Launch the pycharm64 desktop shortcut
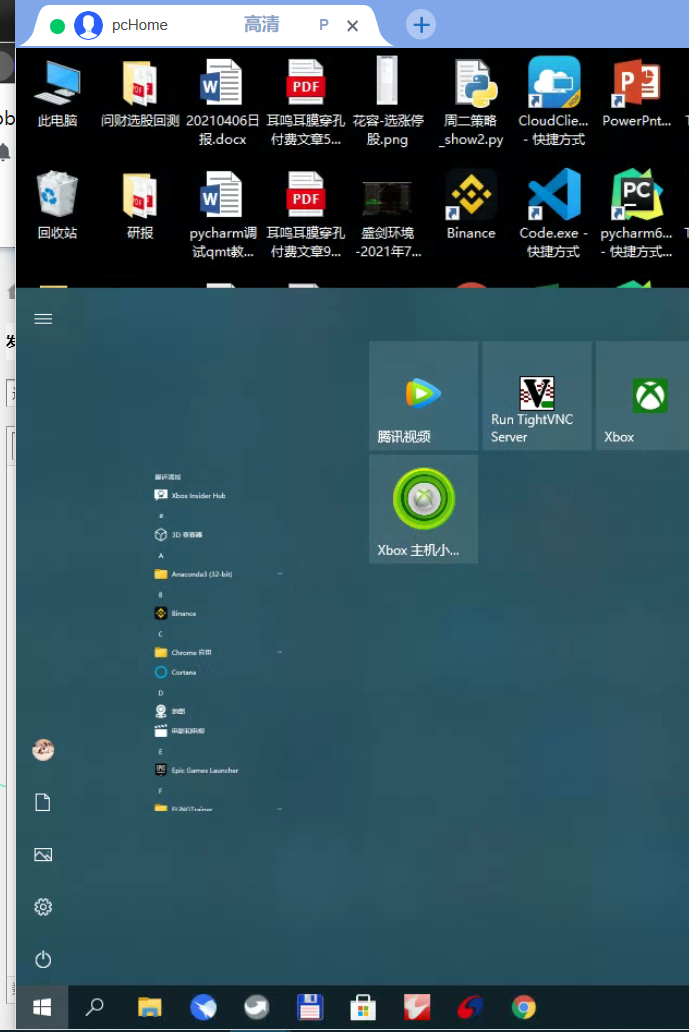Image resolution: width=689 pixels, height=1032 pixels. (636, 214)
